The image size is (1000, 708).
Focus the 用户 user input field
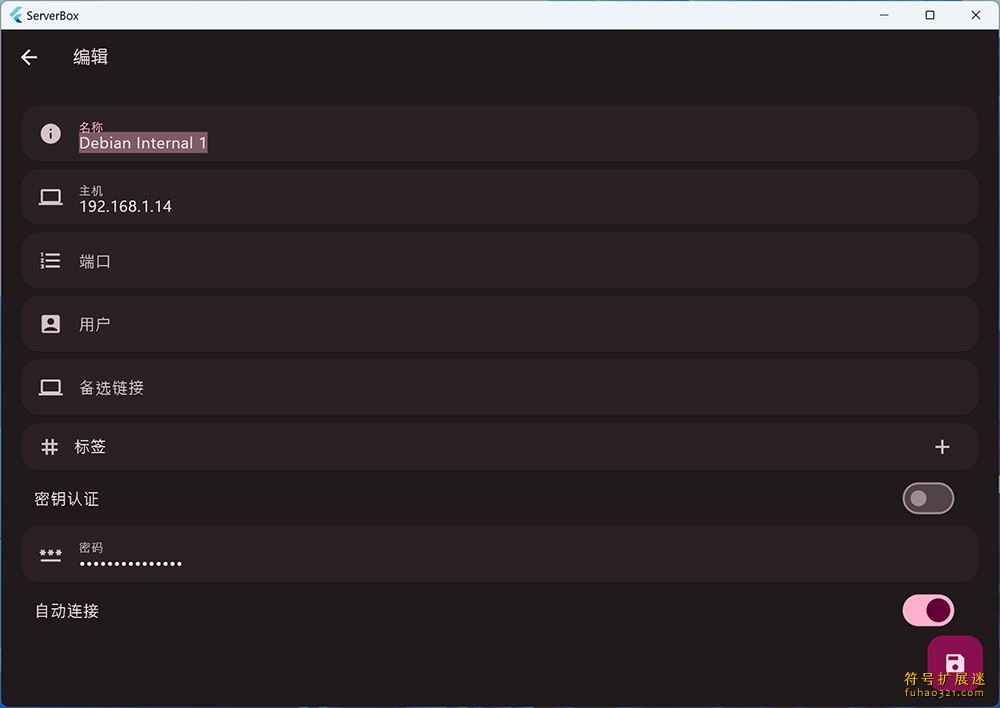pyautogui.click(x=500, y=324)
